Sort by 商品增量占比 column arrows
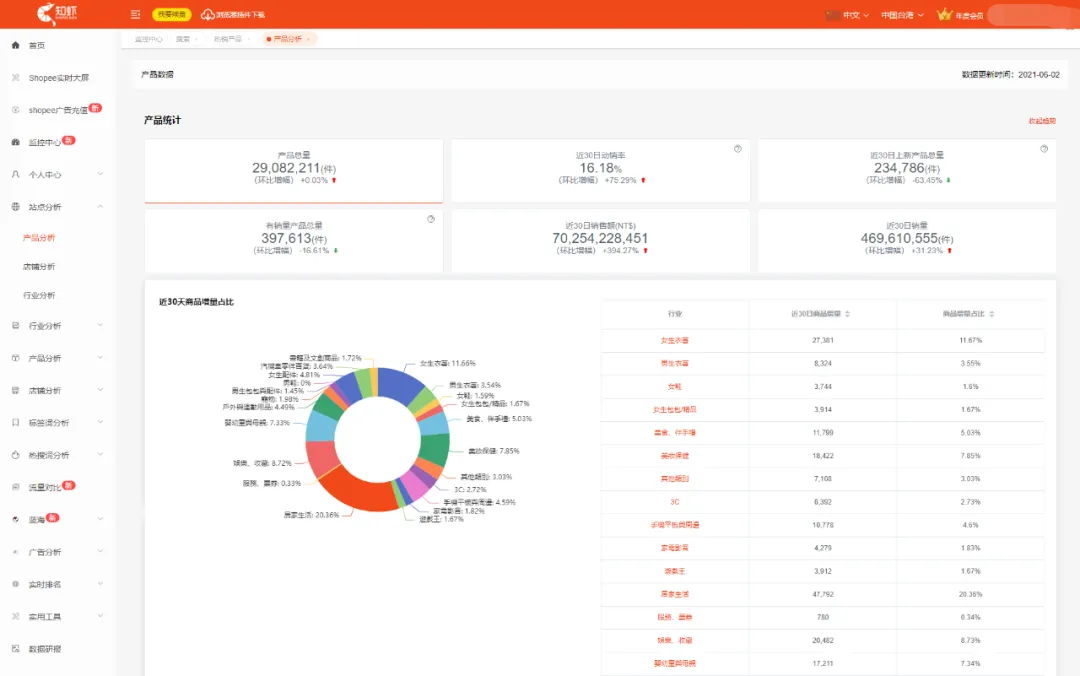Viewport: 1080px width, 676px height. 992,314
